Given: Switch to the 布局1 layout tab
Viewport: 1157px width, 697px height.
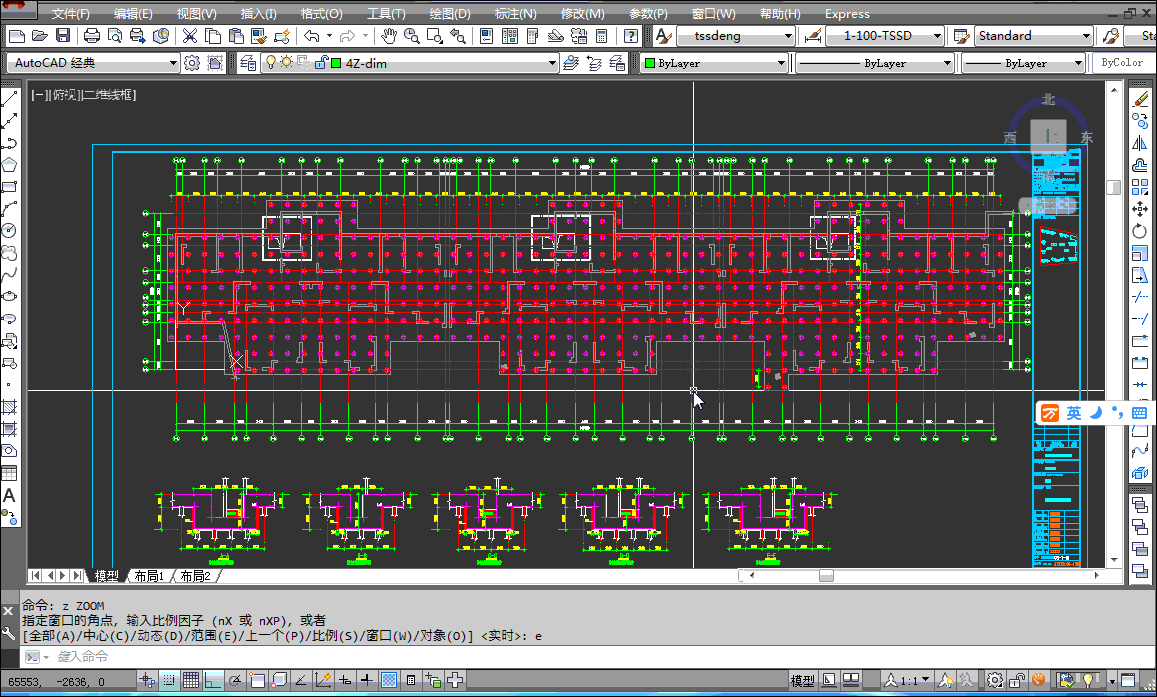Looking at the screenshot, I should 149,576.
